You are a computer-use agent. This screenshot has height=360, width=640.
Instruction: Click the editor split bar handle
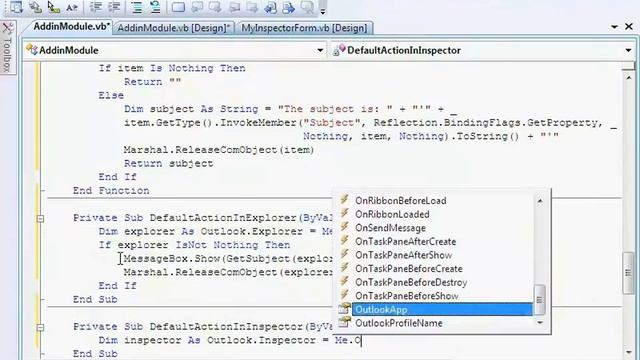629,66
